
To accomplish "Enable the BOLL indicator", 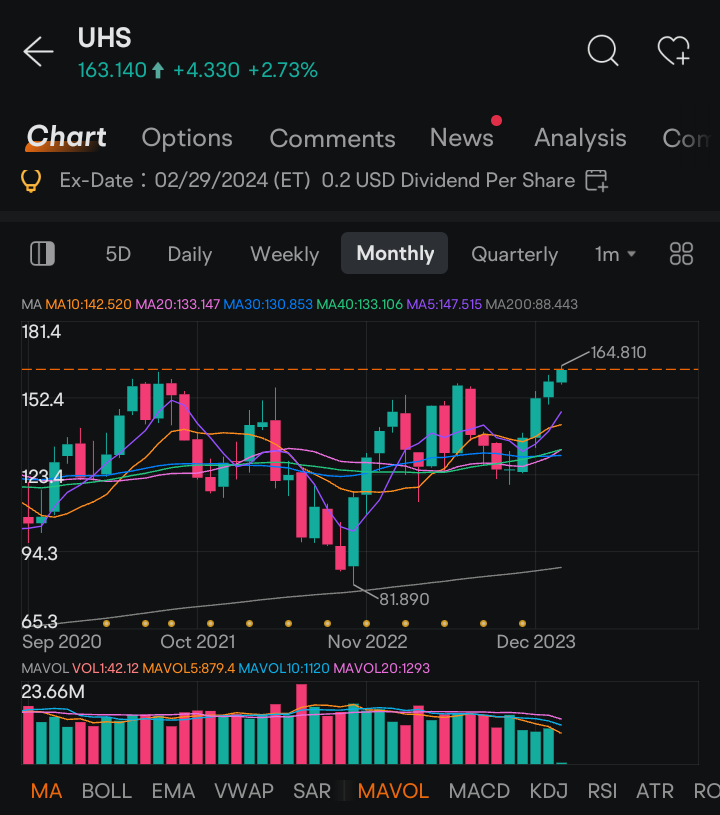I will point(106,791).
